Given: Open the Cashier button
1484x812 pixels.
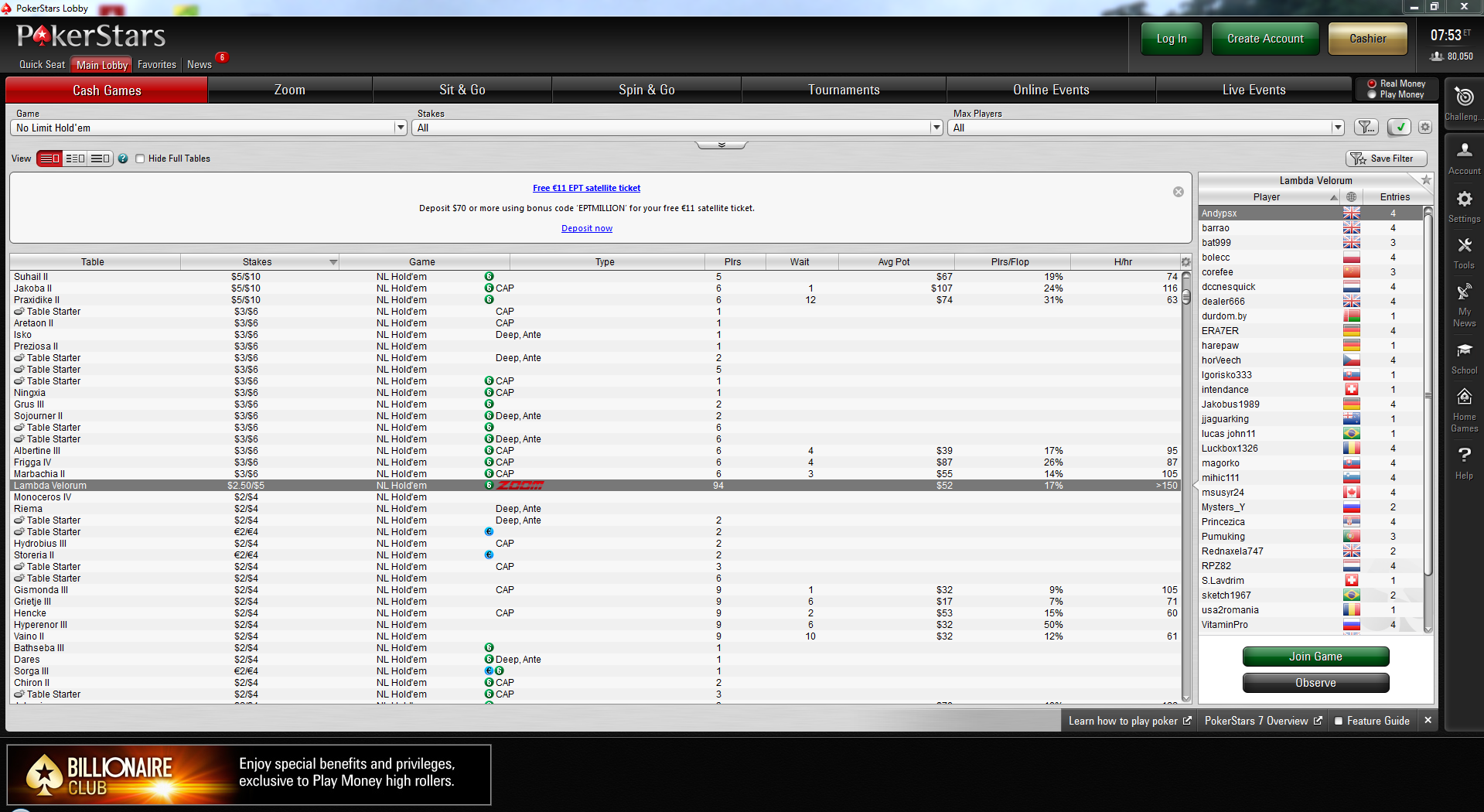Looking at the screenshot, I should (x=1367, y=39).
